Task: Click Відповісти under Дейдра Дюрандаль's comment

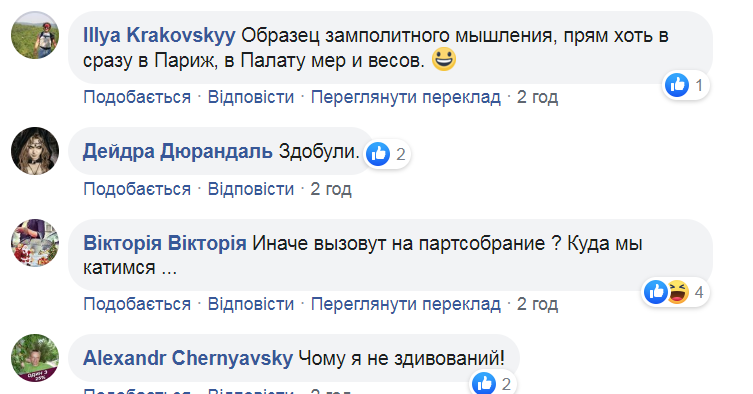Action: pos(251,189)
